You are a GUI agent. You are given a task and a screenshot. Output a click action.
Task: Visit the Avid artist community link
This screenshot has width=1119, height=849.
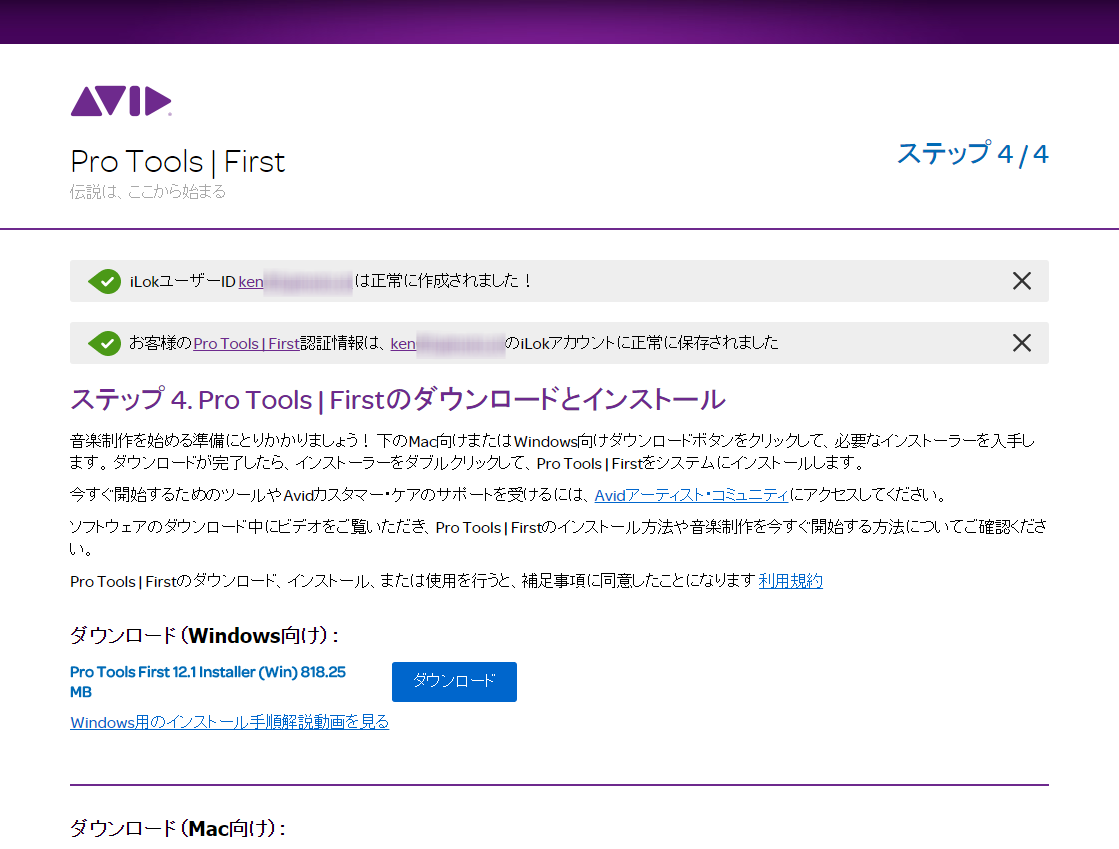point(691,495)
